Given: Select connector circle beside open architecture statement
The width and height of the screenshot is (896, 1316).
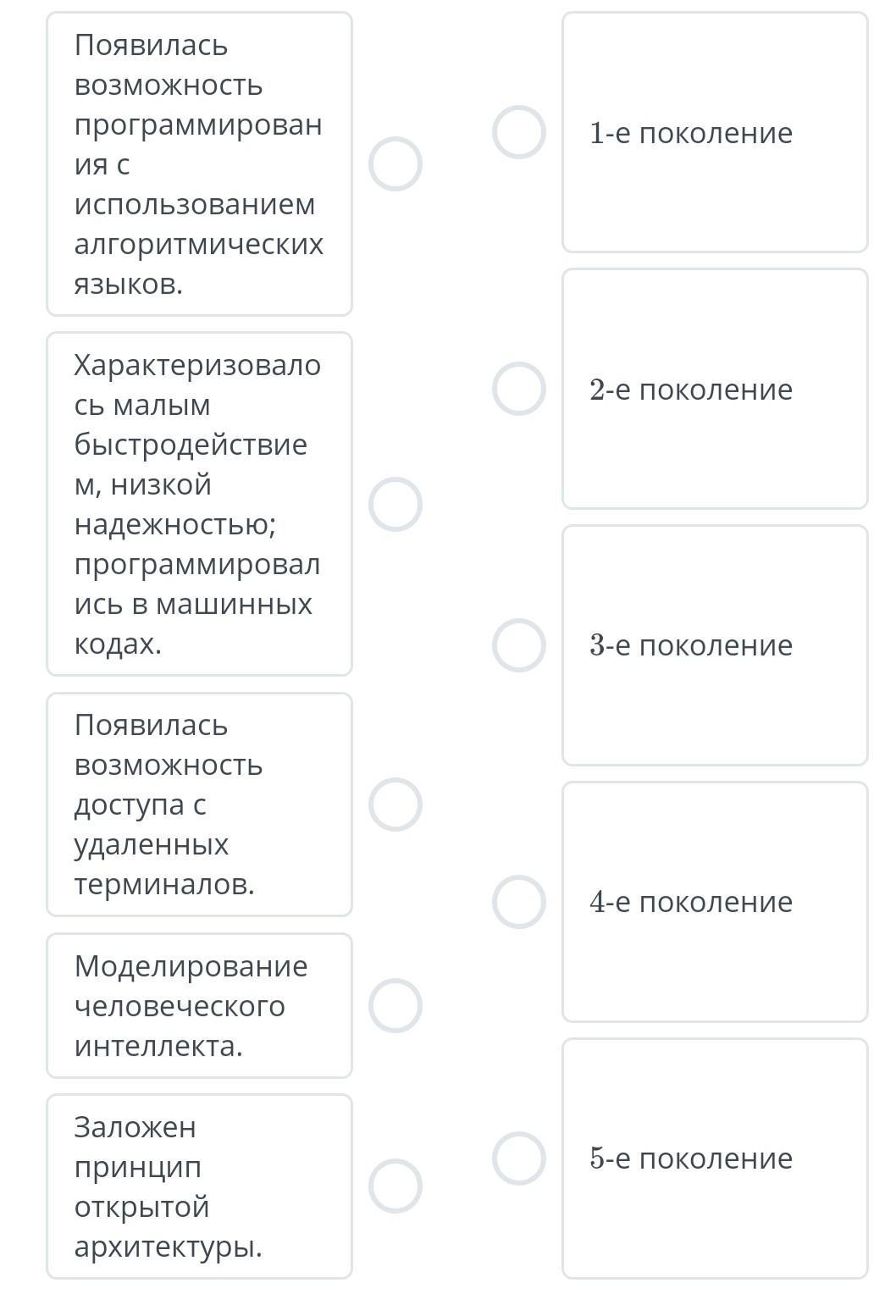Looking at the screenshot, I should (x=395, y=1186).
